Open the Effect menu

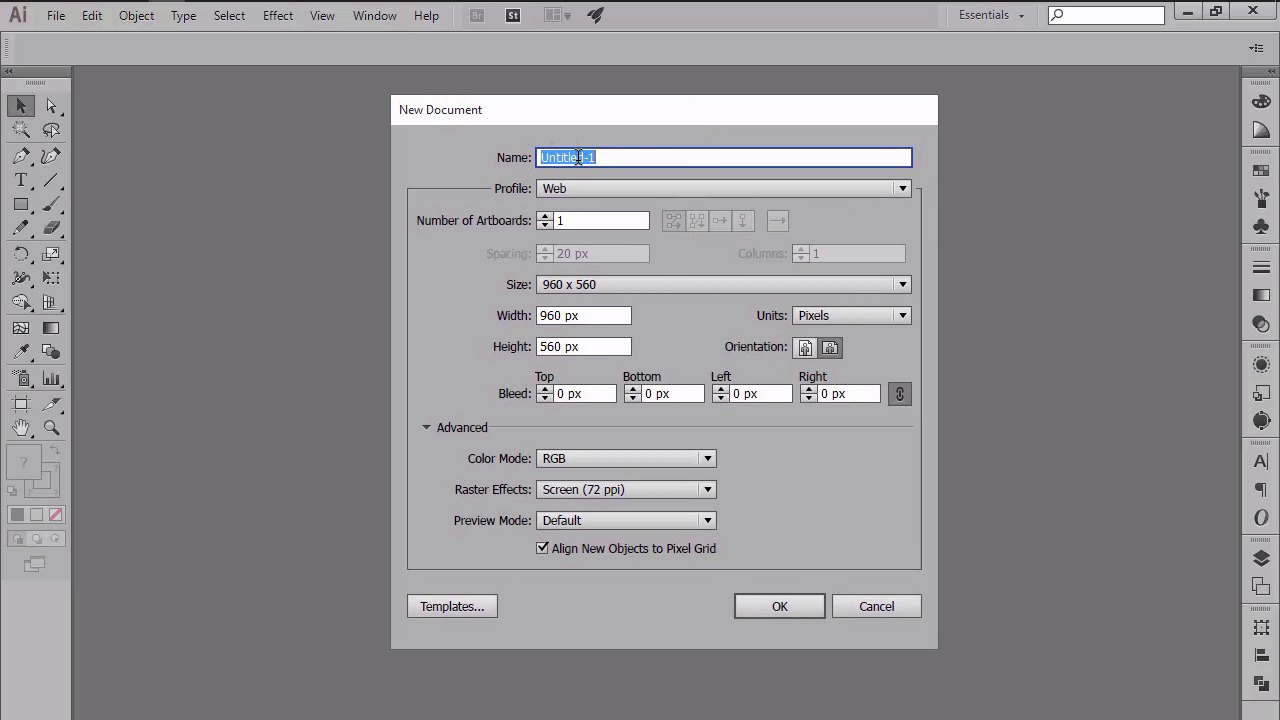[278, 15]
